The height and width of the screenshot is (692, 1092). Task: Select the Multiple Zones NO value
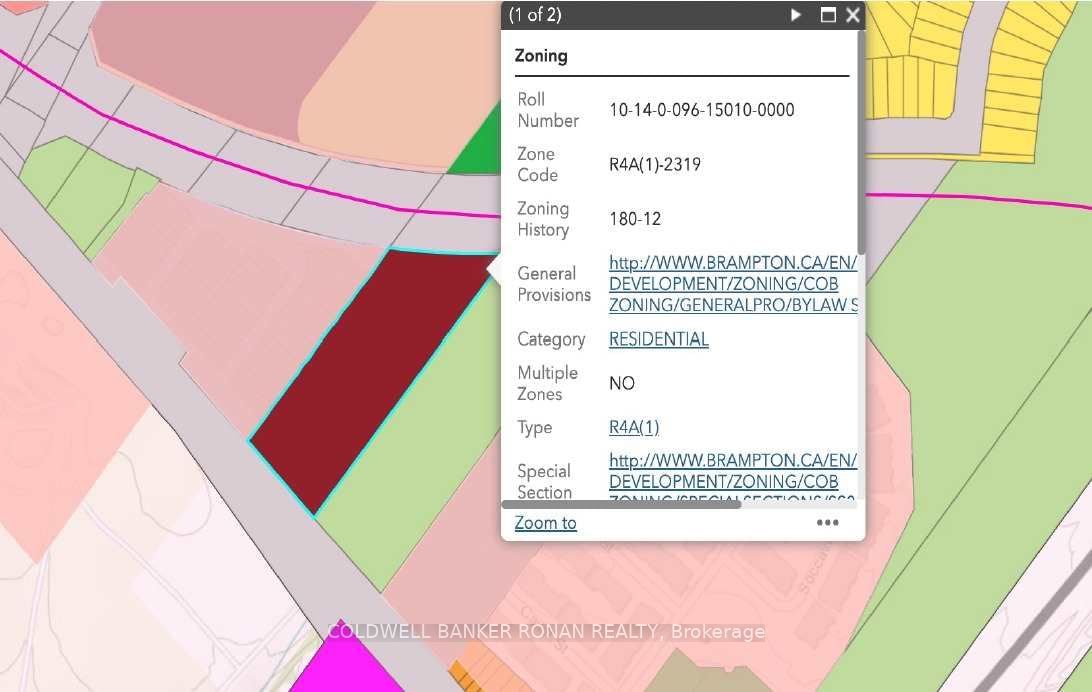click(x=622, y=384)
